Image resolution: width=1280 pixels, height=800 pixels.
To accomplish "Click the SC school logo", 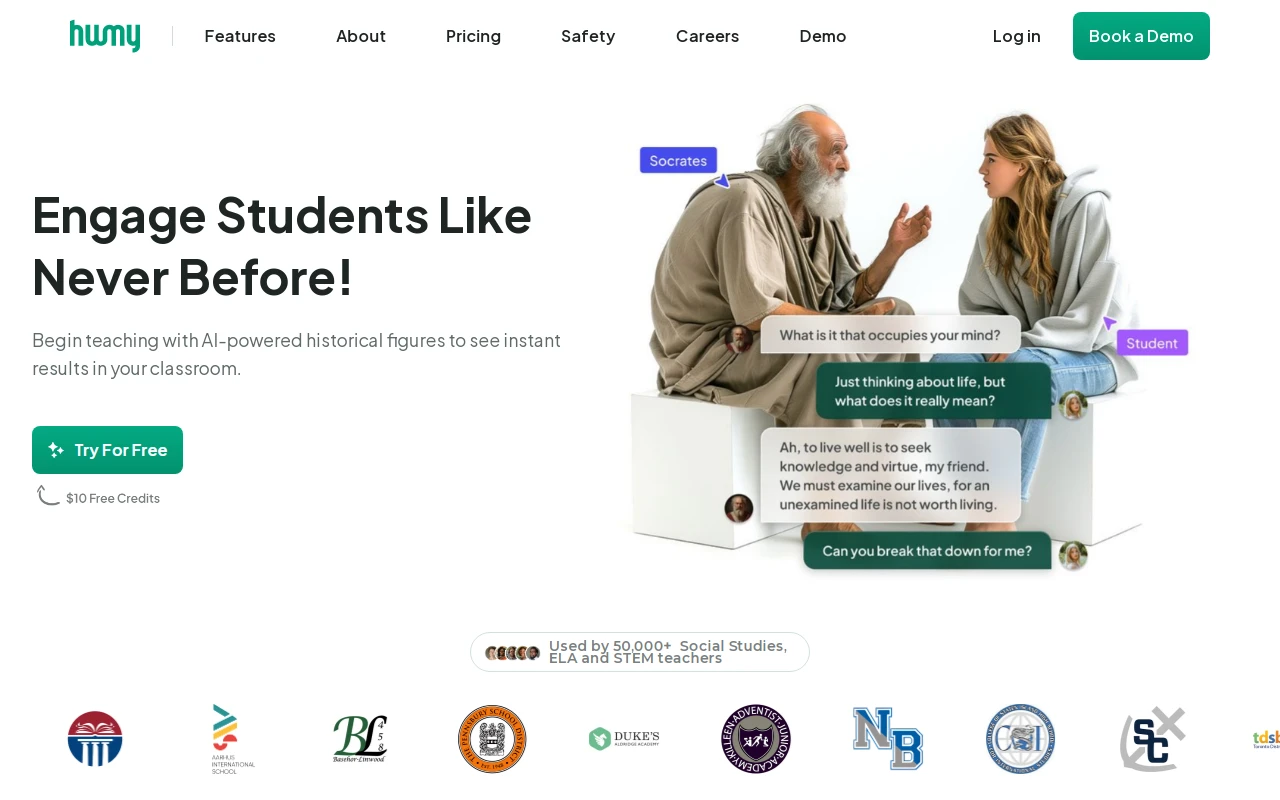I will (x=1152, y=739).
